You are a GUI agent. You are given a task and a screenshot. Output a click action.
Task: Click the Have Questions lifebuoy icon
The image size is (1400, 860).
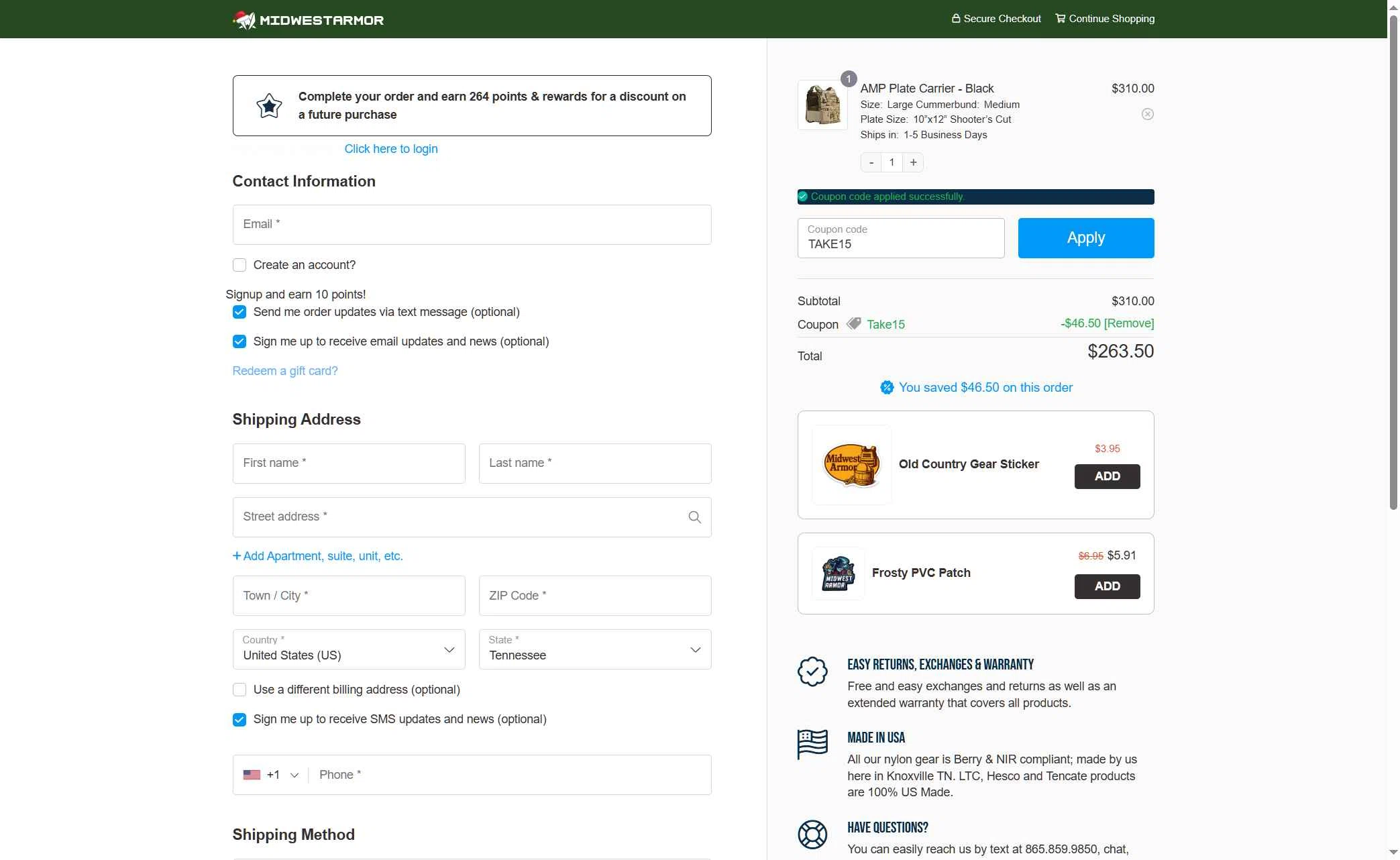812,835
